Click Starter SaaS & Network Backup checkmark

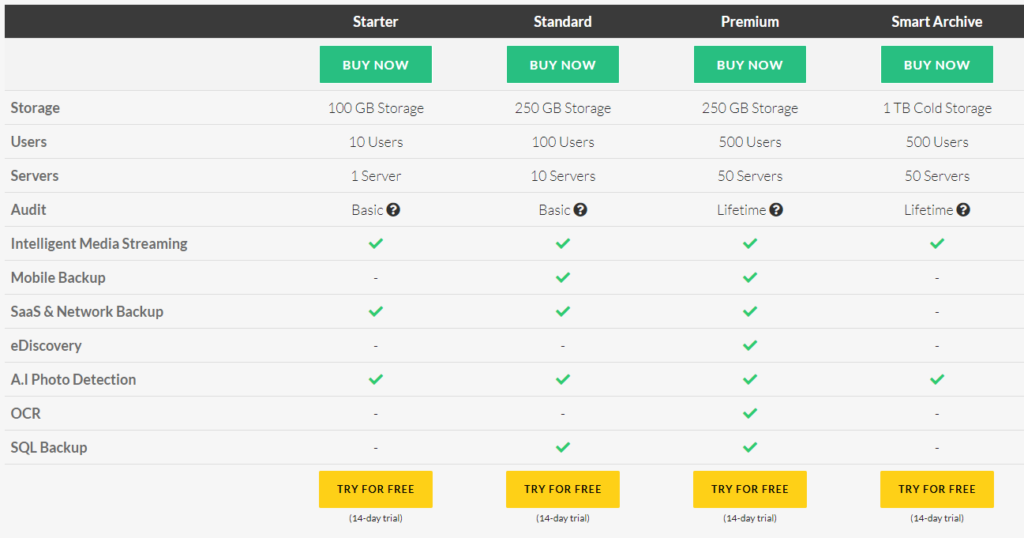(x=376, y=311)
